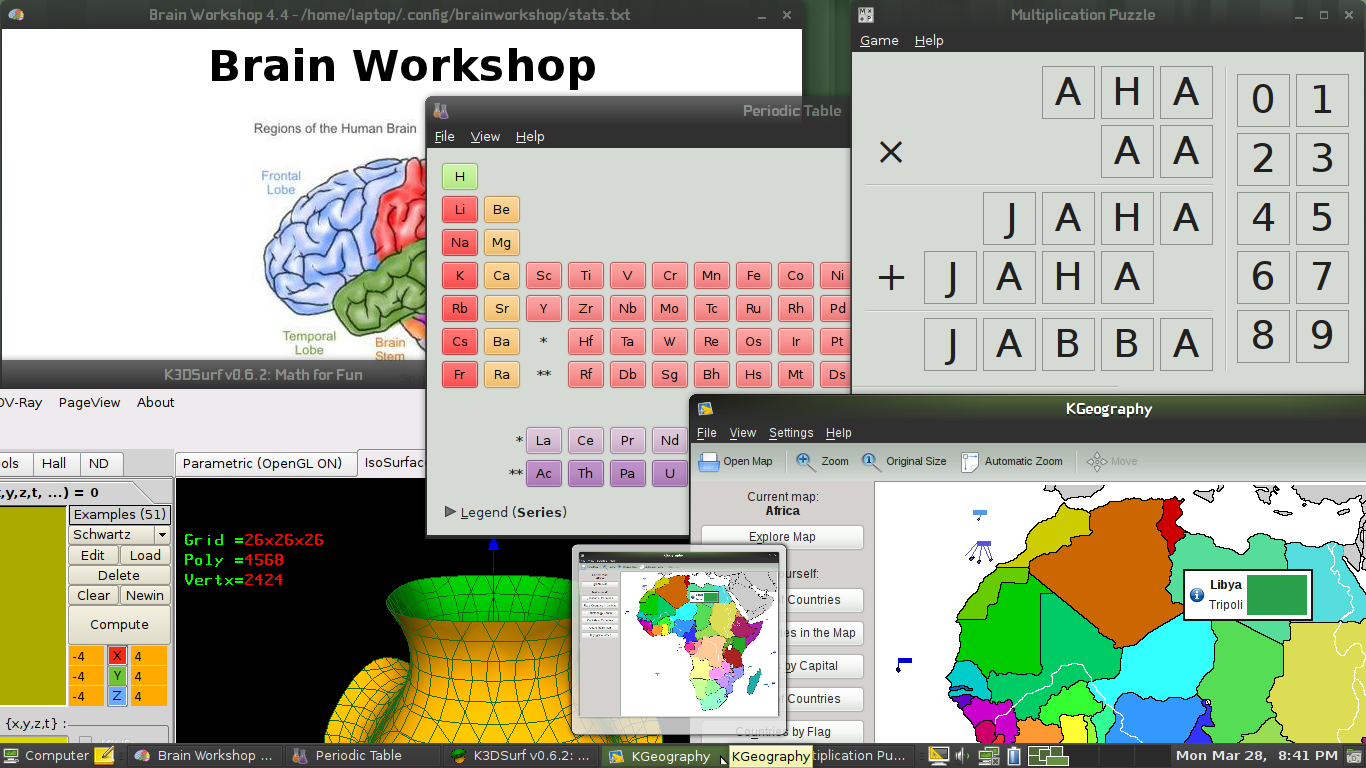Pick digit 7 in Multiplication Puzzle
The width and height of the screenshot is (1366, 768).
coord(1322,277)
